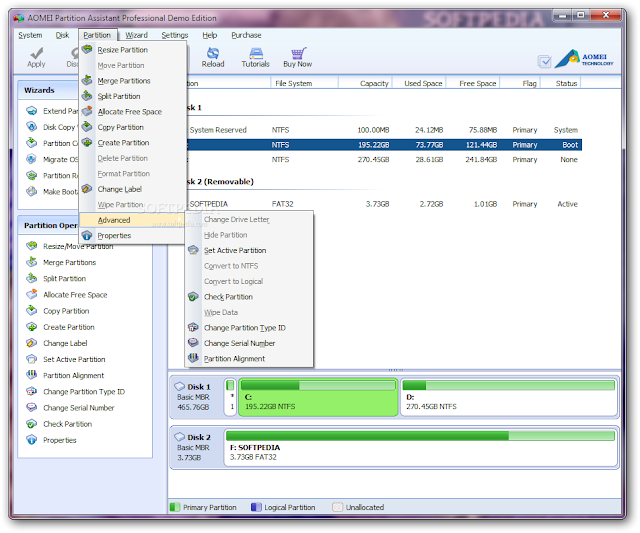Click the Allocate Free Space menu icon
Viewport: 640px width, 533px height.
pos(87,111)
